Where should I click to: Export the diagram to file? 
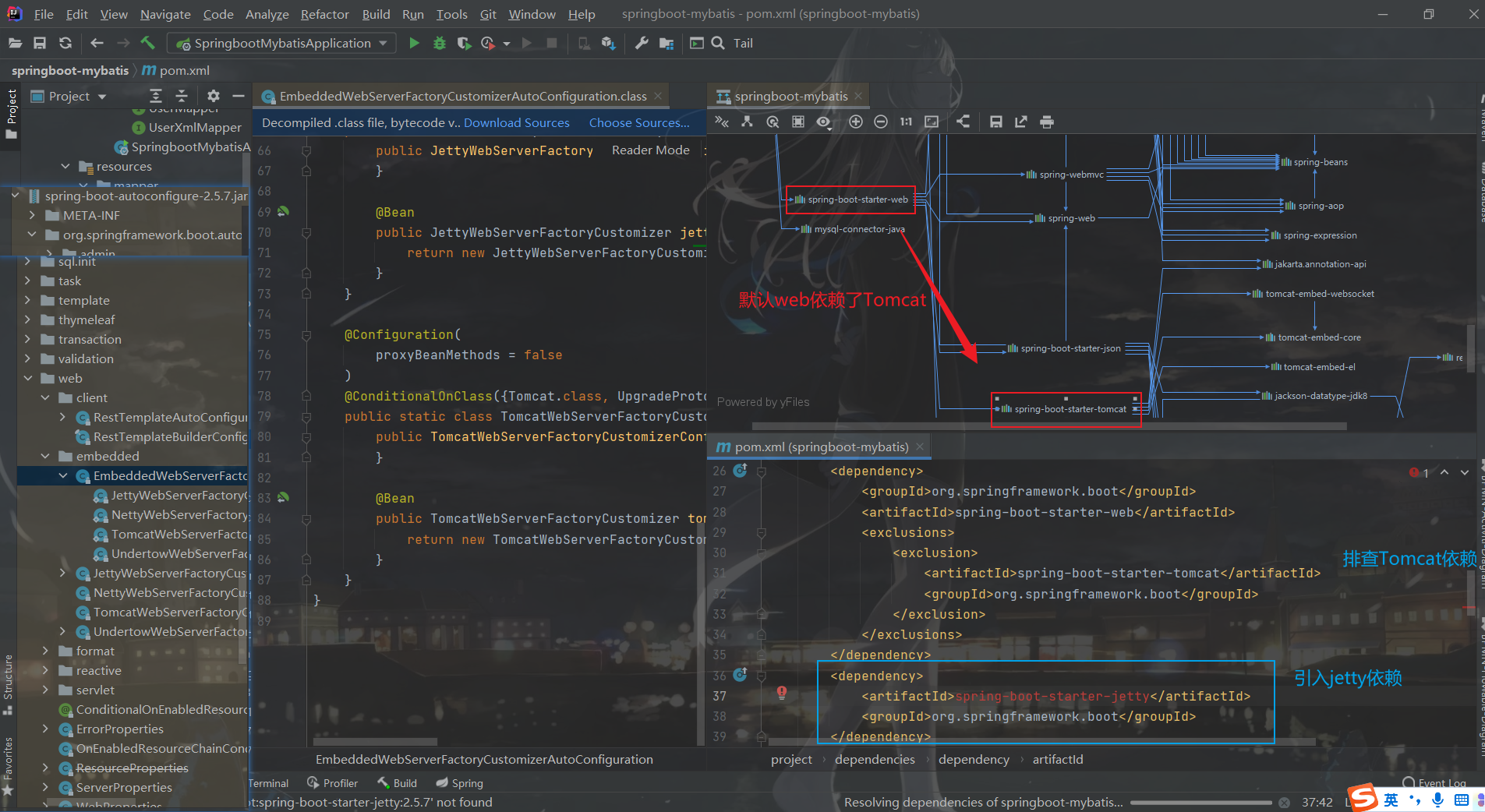click(x=1021, y=122)
